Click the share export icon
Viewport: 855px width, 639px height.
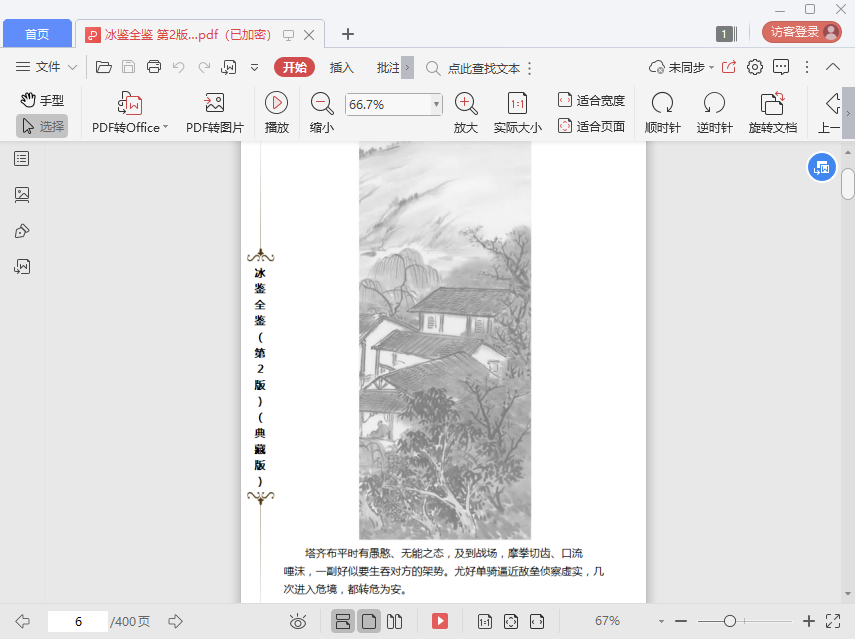(728, 67)
